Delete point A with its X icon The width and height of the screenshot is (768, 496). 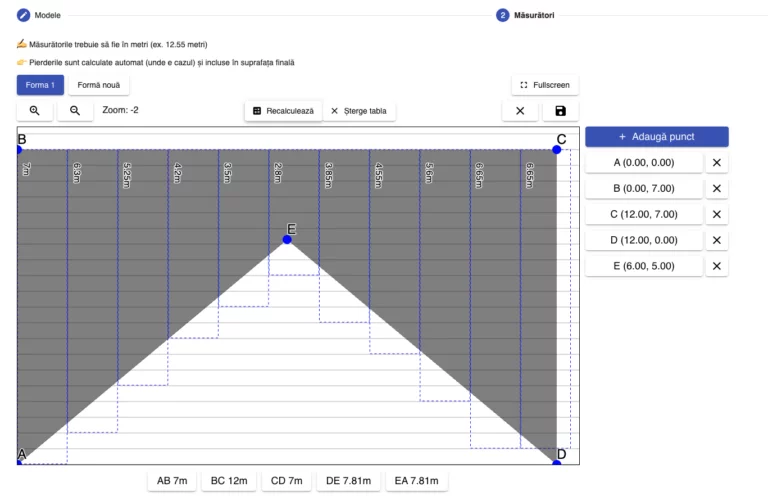(716, 162)
